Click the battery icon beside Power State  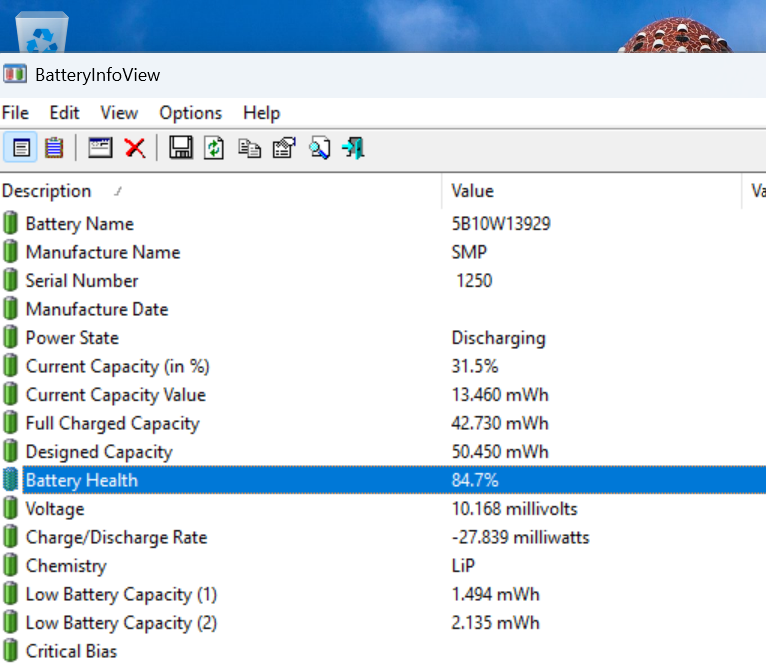(10, 337)
